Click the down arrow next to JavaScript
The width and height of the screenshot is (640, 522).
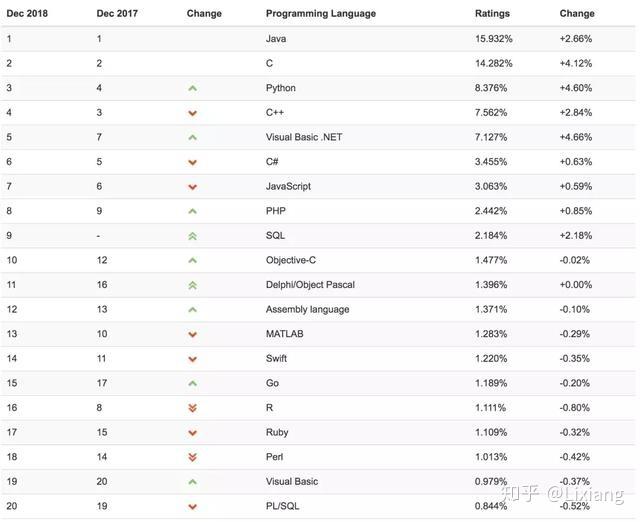(x=193, y=187)
